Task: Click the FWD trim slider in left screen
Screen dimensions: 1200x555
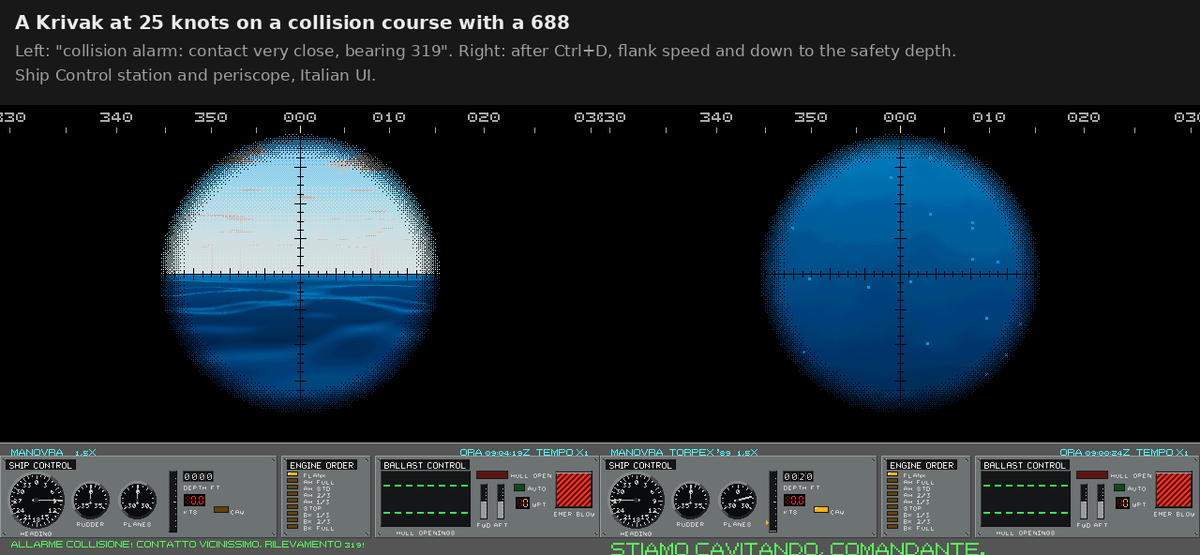Action: [484, 502]
